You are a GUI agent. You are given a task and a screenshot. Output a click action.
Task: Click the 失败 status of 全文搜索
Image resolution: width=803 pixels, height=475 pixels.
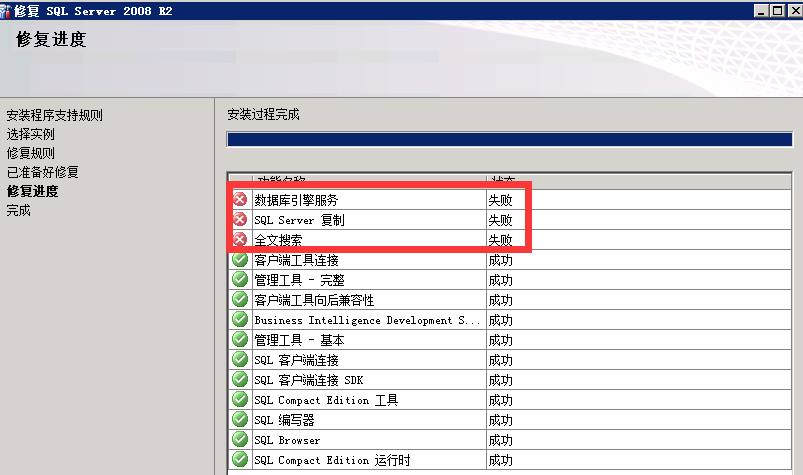(x=500, y=240)
